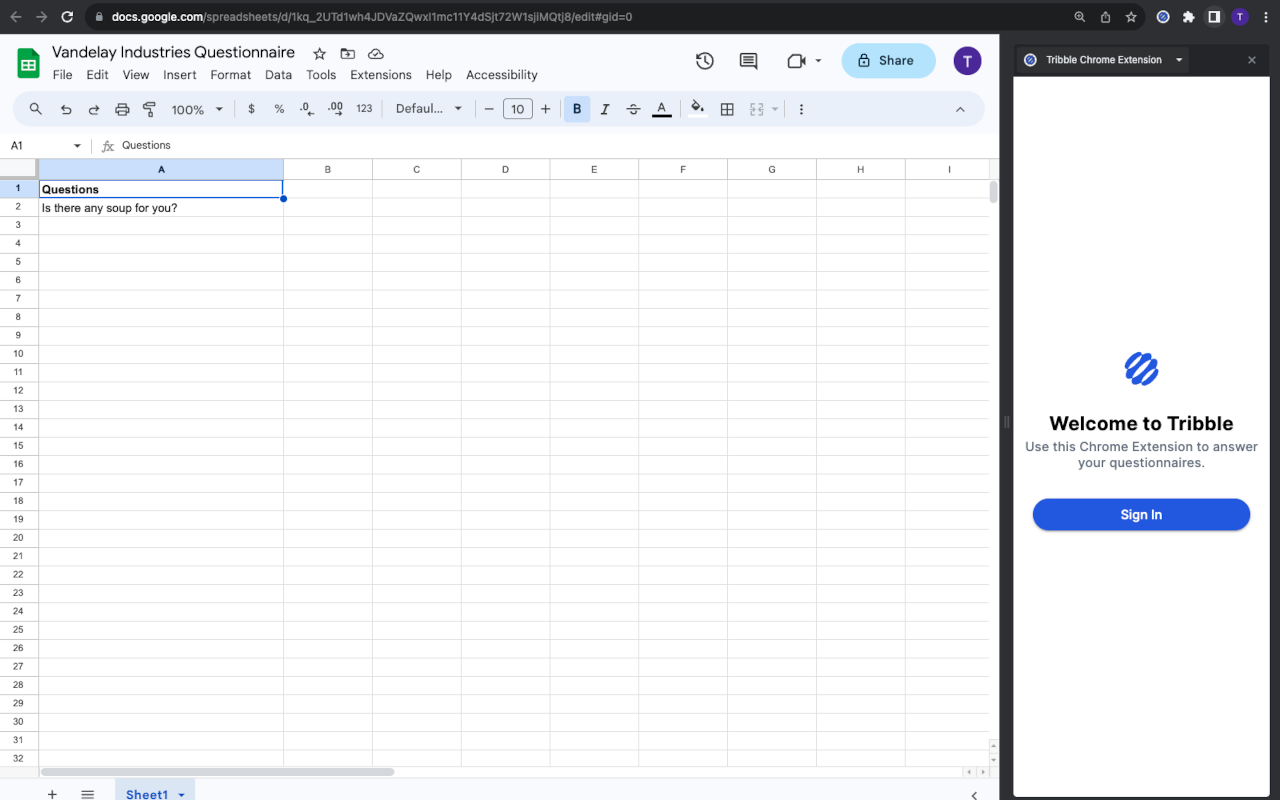Image resolution: width=1280 pixels, height=800 pixels.
Task: Click the Share button
Action: pos(888,60)
